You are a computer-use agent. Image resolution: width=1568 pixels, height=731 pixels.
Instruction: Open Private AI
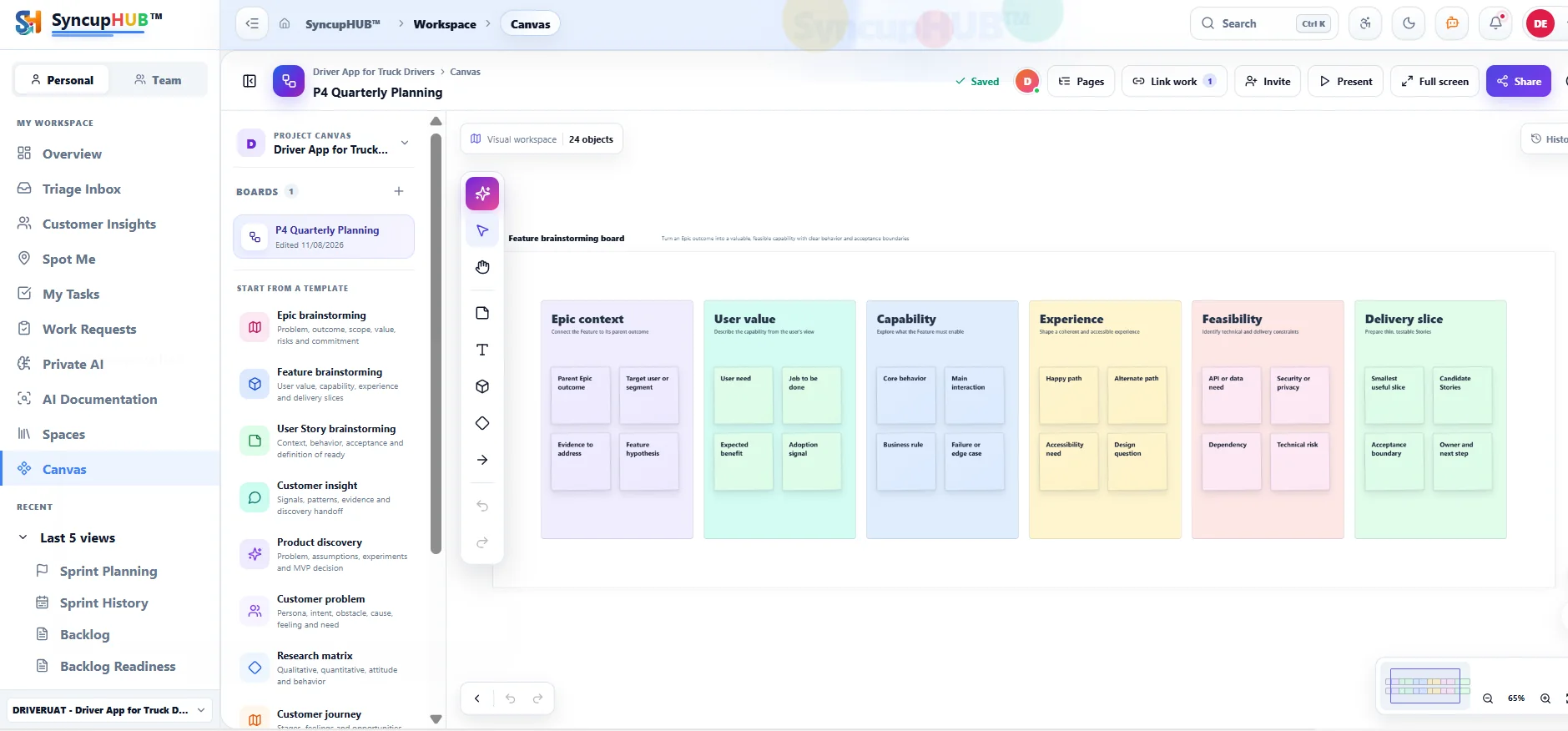pos(109,364)
